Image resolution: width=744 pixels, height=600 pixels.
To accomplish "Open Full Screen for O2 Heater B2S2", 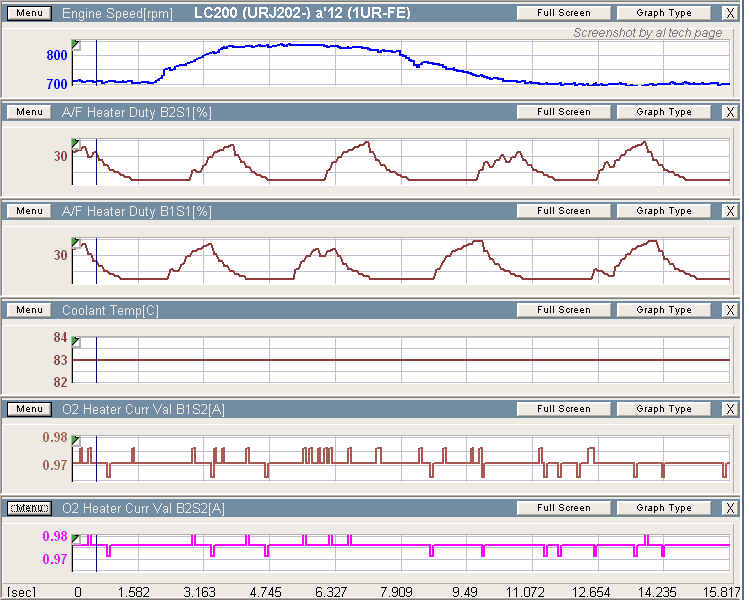I will [563, 508].
